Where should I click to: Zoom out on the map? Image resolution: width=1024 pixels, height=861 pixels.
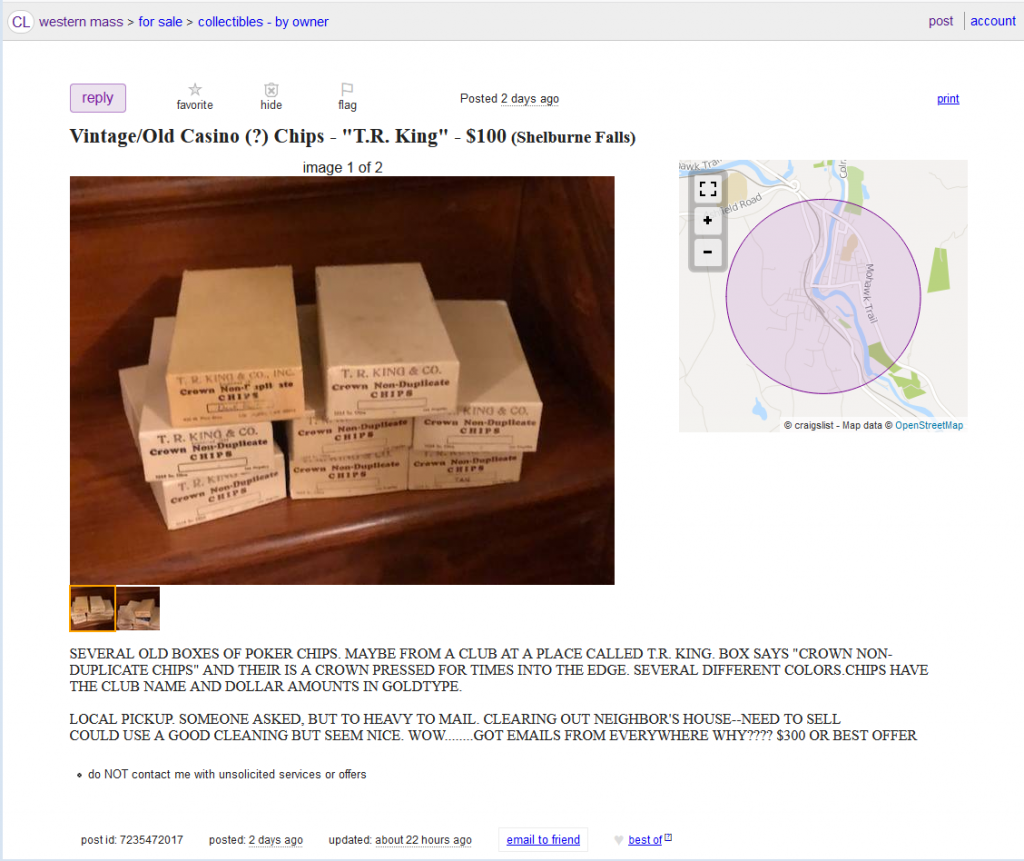(707, 252)
